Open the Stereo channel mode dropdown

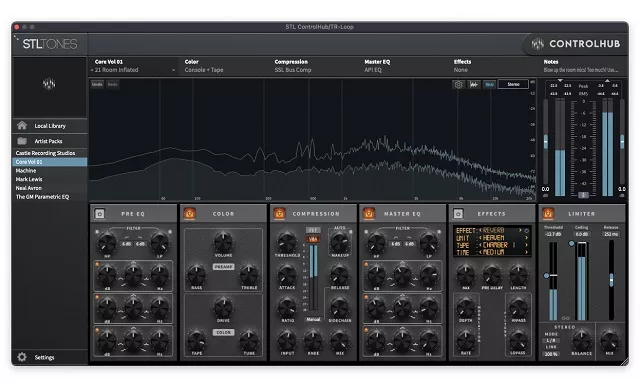(513, 84)
